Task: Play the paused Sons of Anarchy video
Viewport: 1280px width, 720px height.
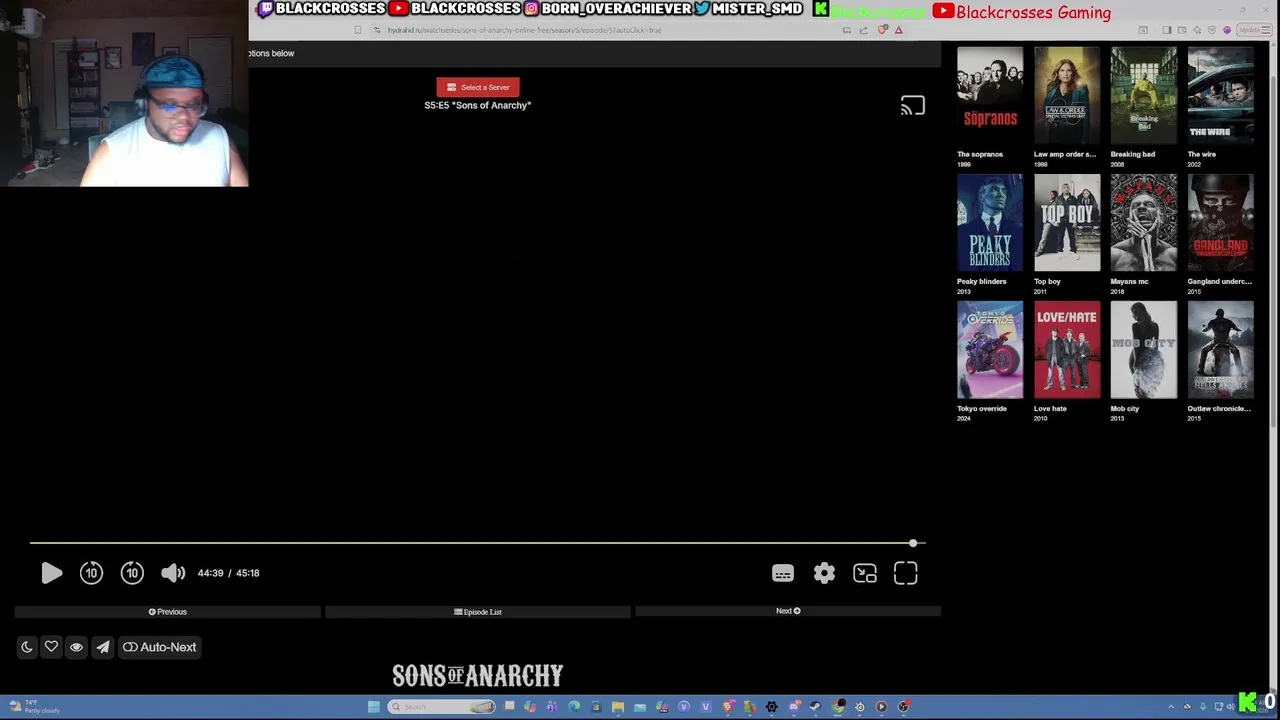Action: (x=51, y=573)
